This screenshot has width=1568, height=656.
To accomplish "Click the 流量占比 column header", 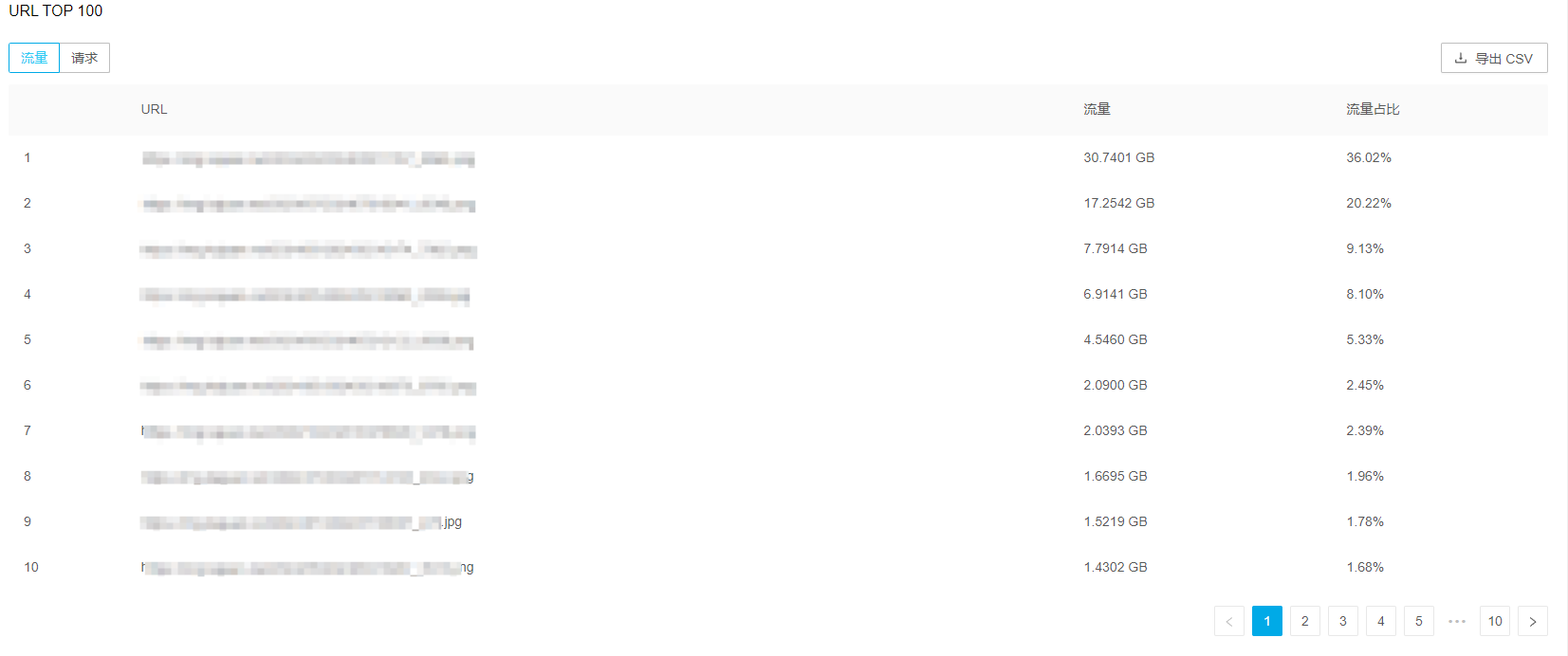I will (x=1373, y=109).
